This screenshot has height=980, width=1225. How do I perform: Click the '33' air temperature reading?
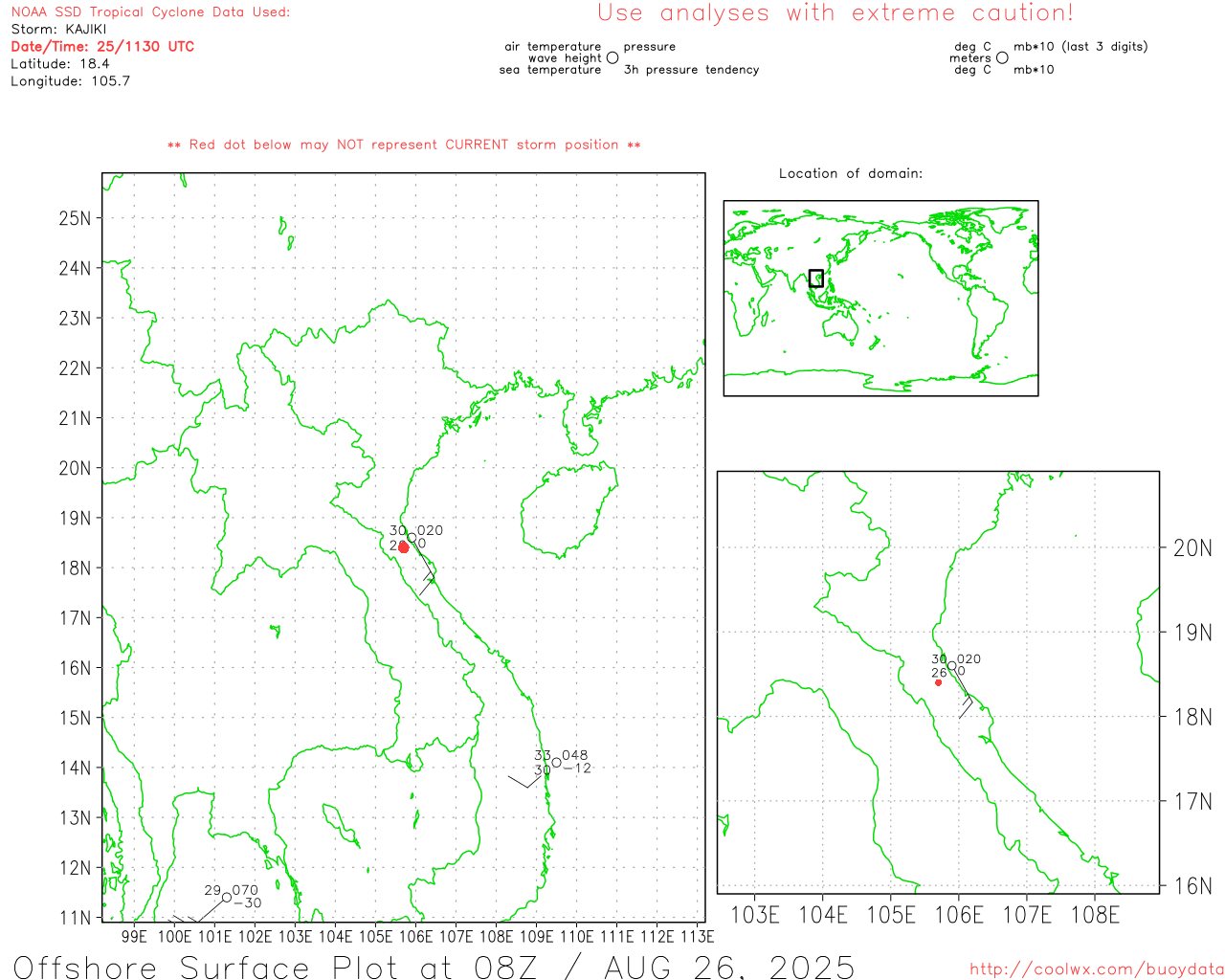tap(543, 755)
